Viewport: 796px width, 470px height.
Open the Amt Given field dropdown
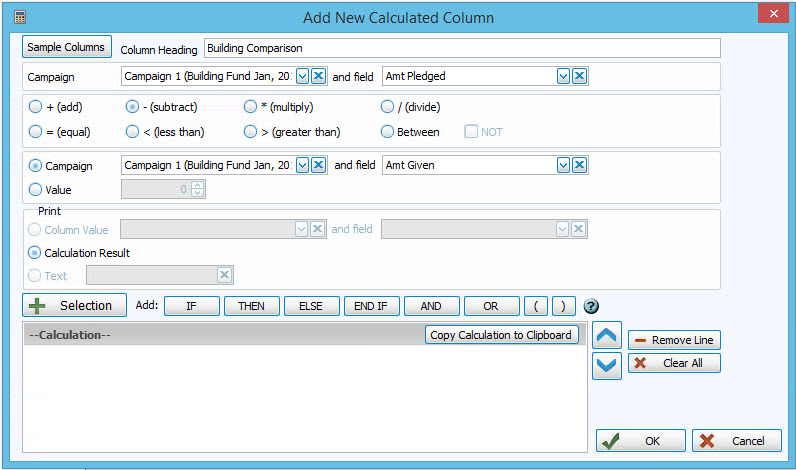click(563, 166)
